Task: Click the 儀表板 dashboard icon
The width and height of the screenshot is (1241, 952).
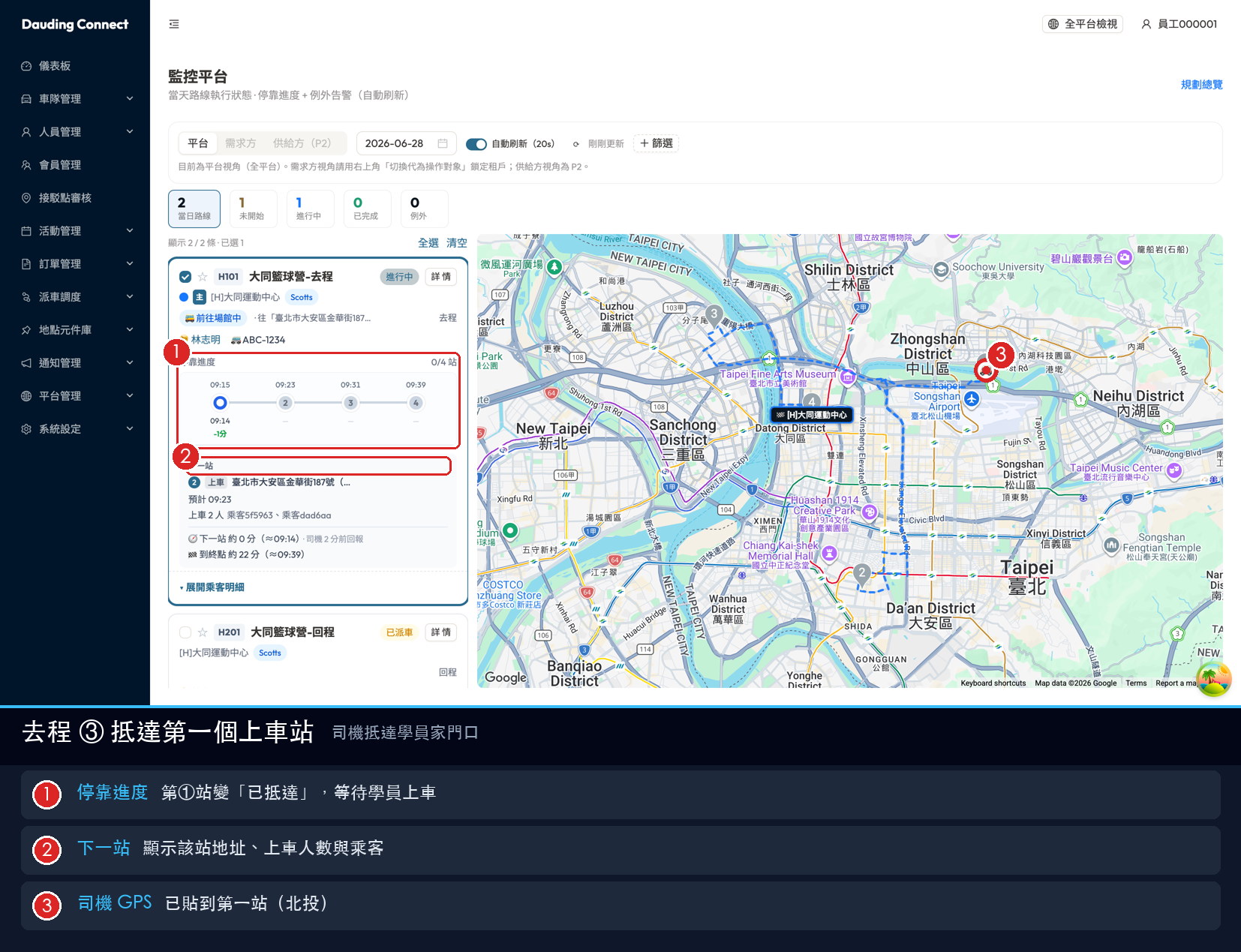Action: pos(26,66)
